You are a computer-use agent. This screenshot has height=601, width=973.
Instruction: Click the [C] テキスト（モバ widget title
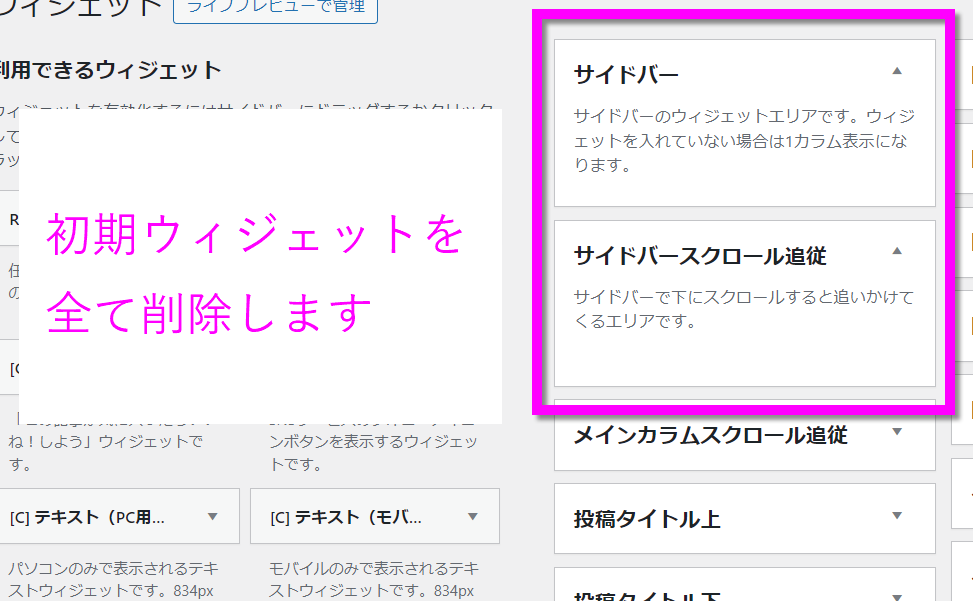pos(346,517)
